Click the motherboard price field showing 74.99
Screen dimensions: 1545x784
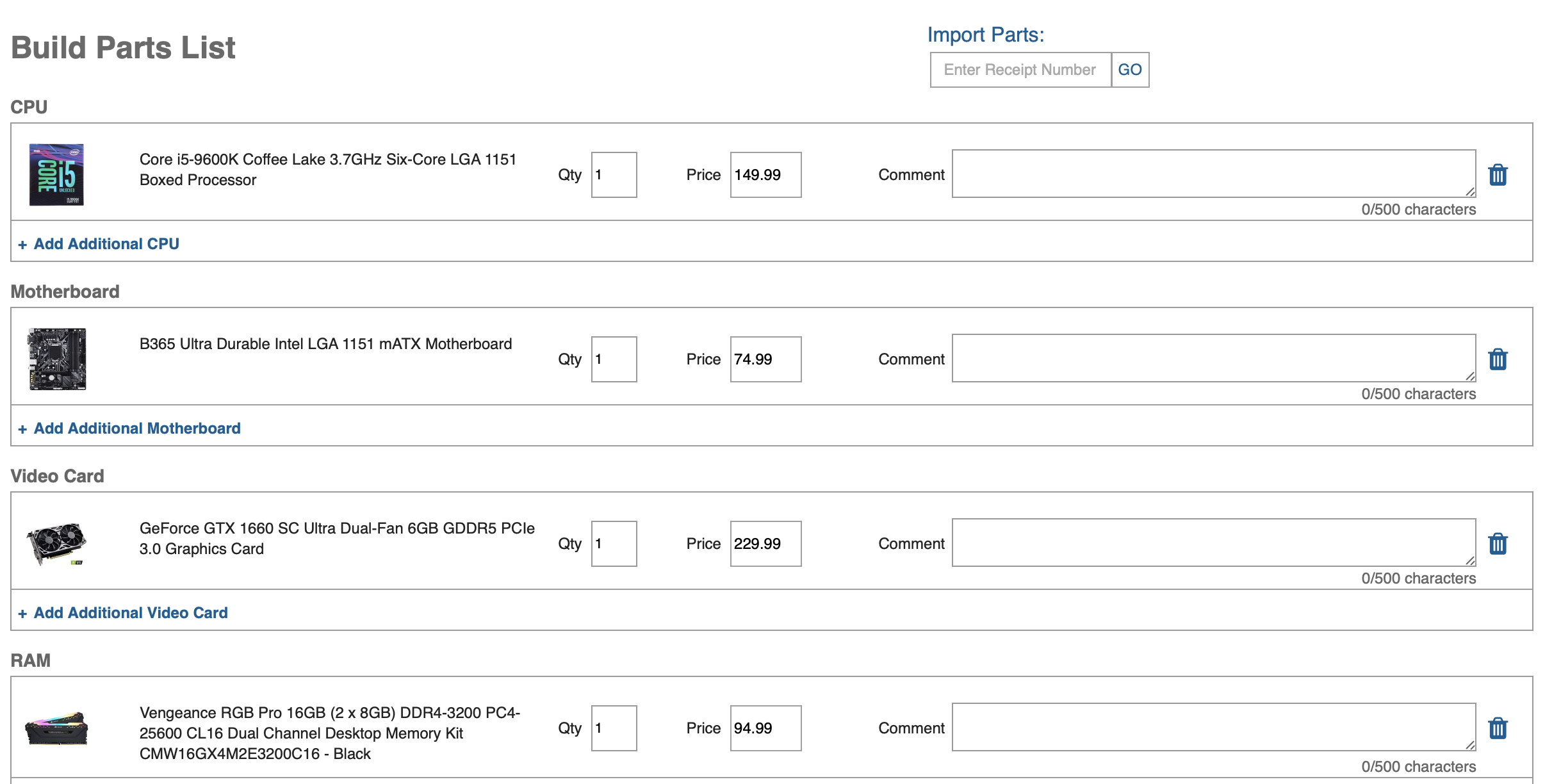click(x=765, y=359)
